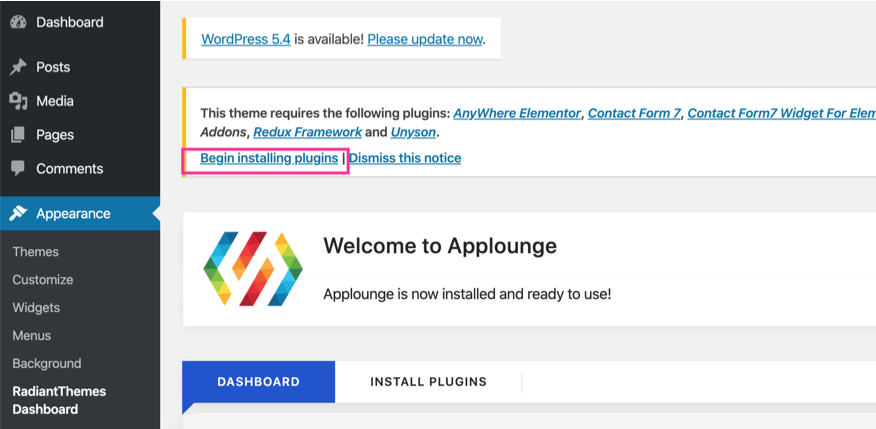
Task: Dismiss this notice about required plugins
Action: pos(405,158)
